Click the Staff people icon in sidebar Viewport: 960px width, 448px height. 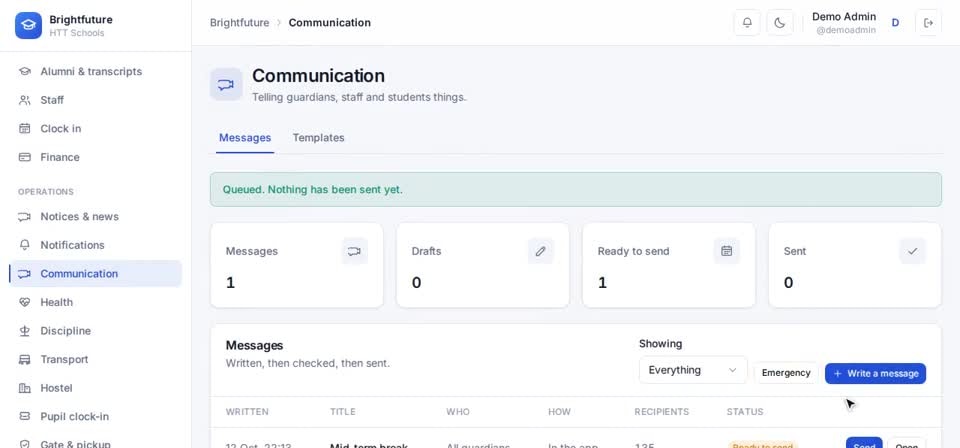point(24,100)
